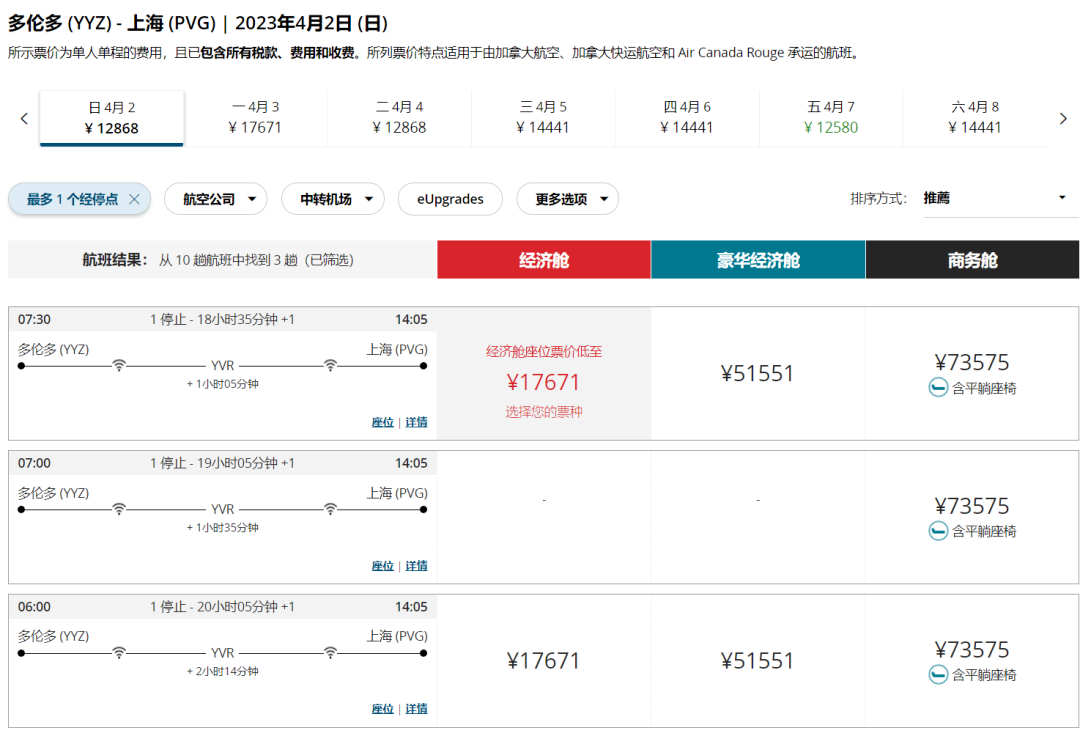The height and width of the screenshot is (736, 1080).
Task: Click lie-flat seat icon on 06:00 flight
Action: click(x=938, y=675)
